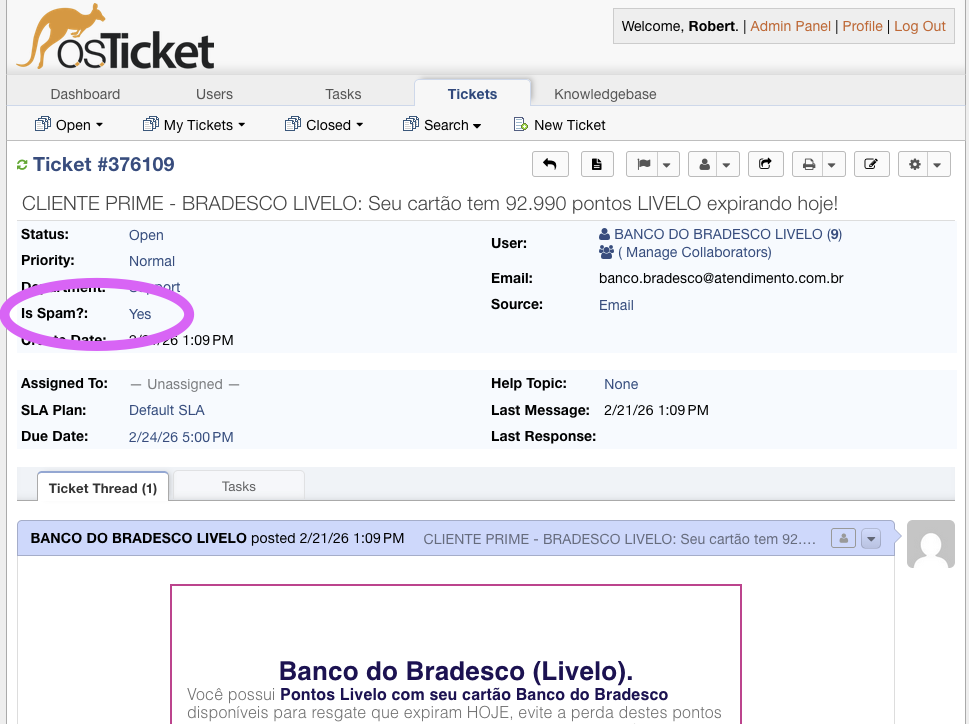Click the gear icon in ticket toolbar
This screenshot has width=969, height=724.
click(x=915, y=164)
